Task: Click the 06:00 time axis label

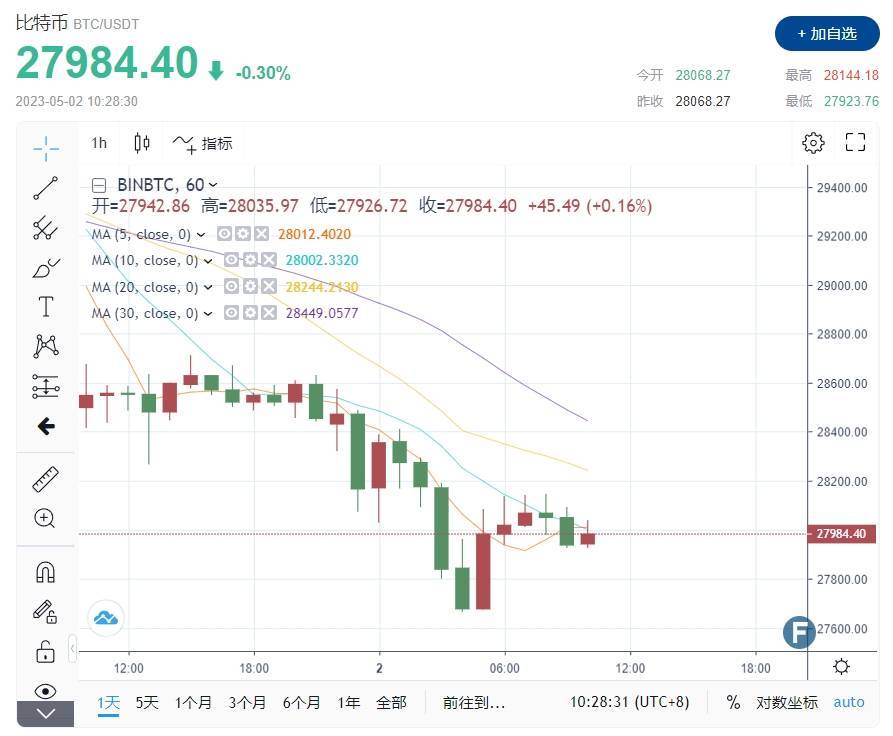Action: (x=505, y=668)
